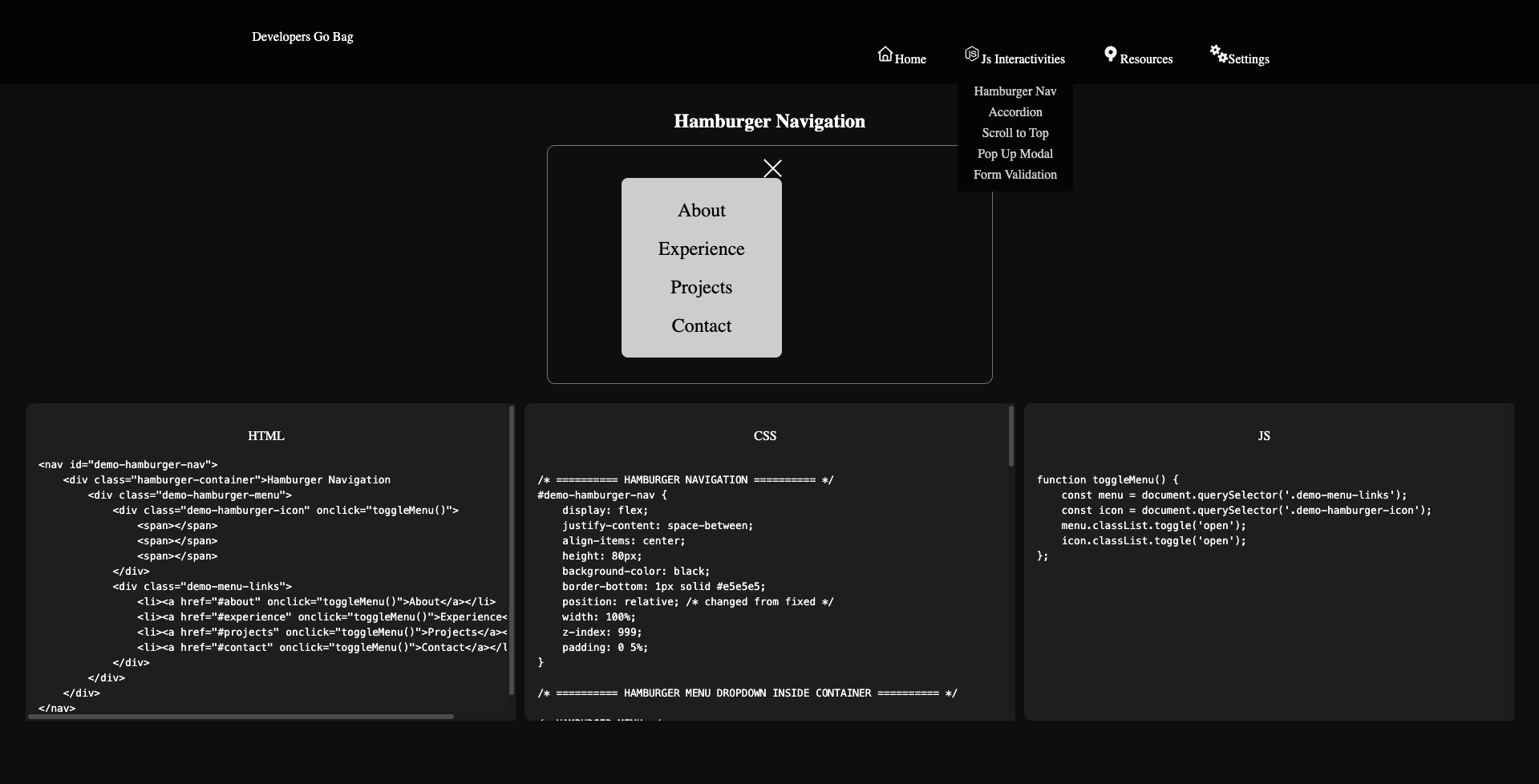Select Hamburger Nav in the dropdown
The width and height of the screenshot is (1539, 784).
1015,91
